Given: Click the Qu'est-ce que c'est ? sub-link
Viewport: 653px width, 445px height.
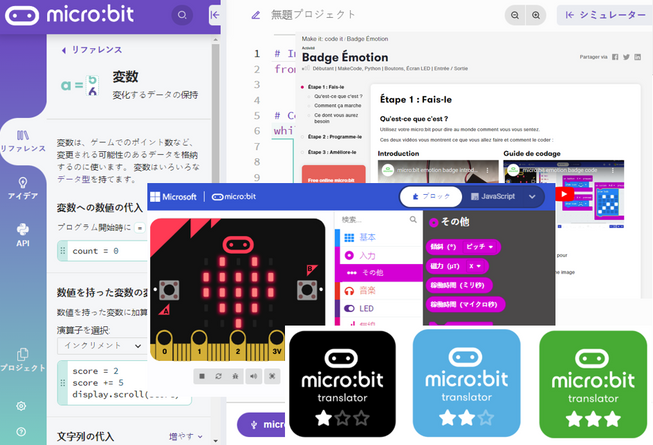Looking at the screenshot, I should (338, 96).
